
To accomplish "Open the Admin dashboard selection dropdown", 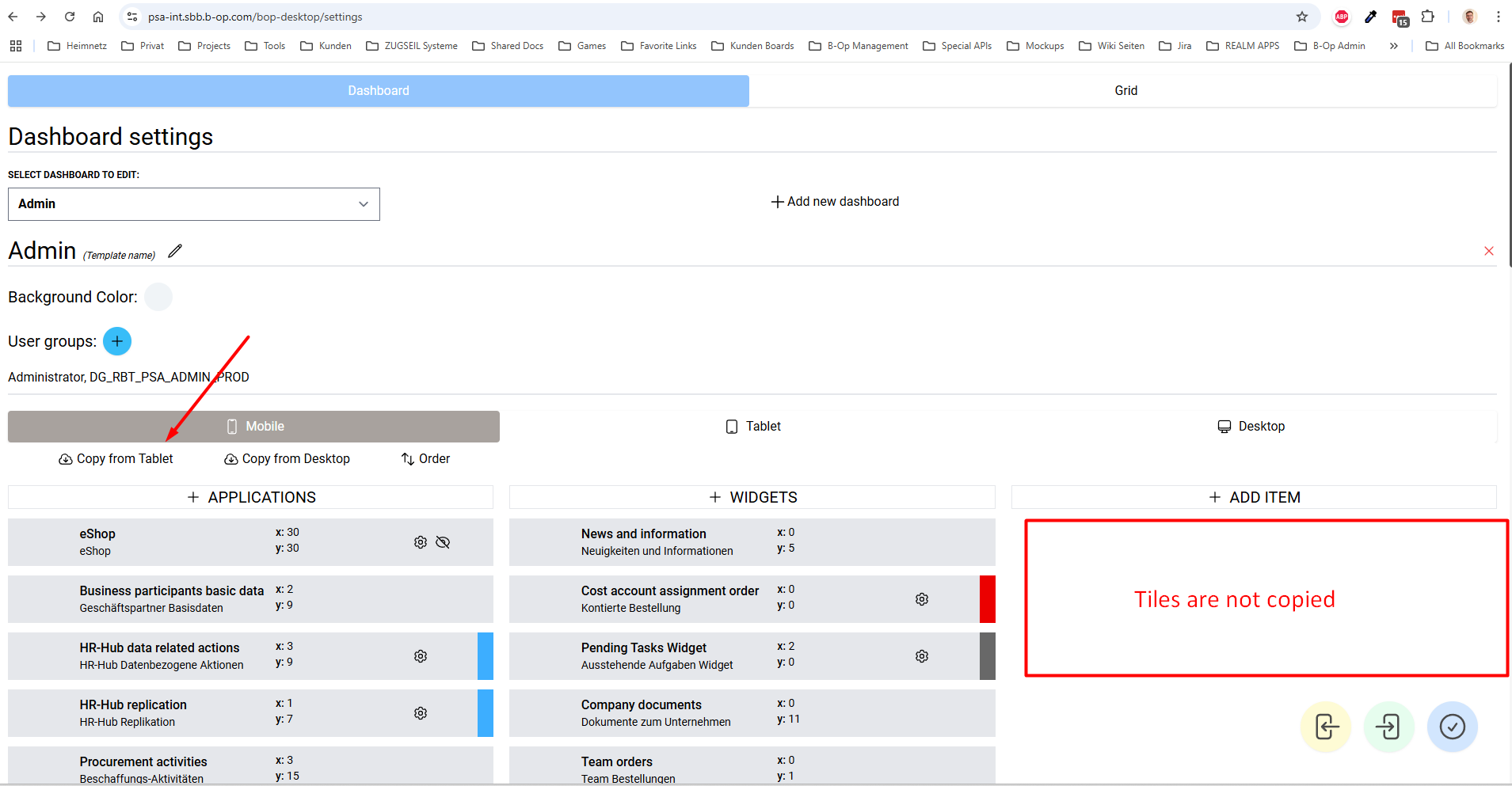I will pyautogui.click(x=194, y=204).
